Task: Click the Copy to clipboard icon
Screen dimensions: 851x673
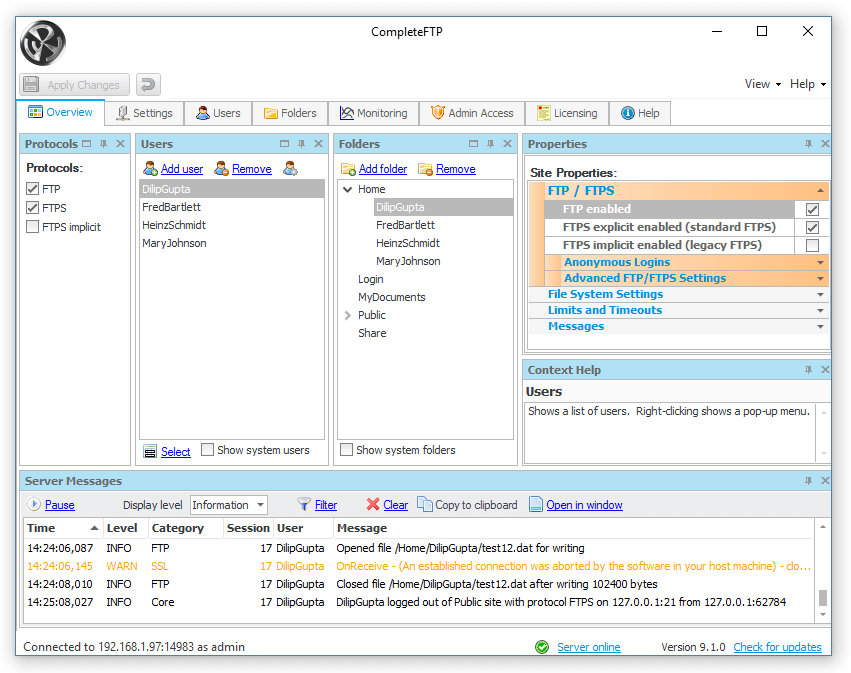Action: coord(424,504)
